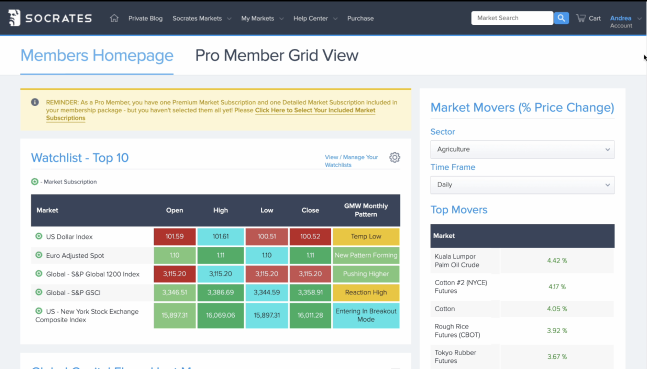Click subscription icon beside US Dollar Index
This screenshot has height=369, width=647.
(39, 236)
